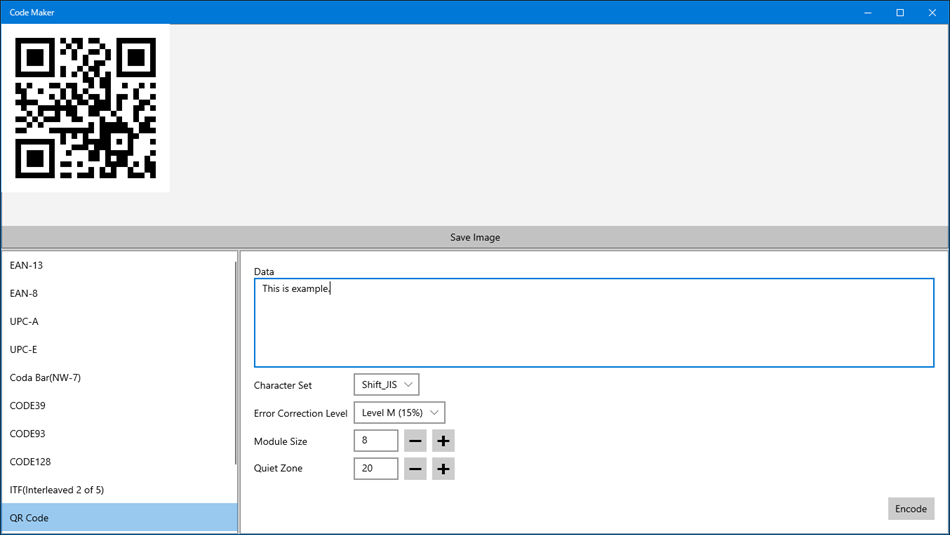
Task: Click the Quiet Zone input field
Action: [376, 468]
